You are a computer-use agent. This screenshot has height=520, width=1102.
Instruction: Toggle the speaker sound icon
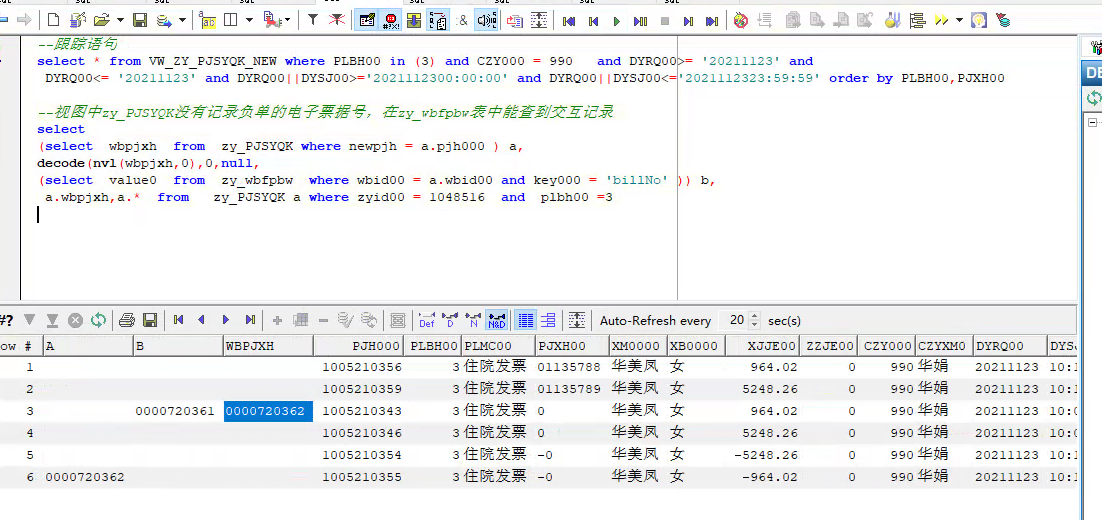[x=486, y=20]
